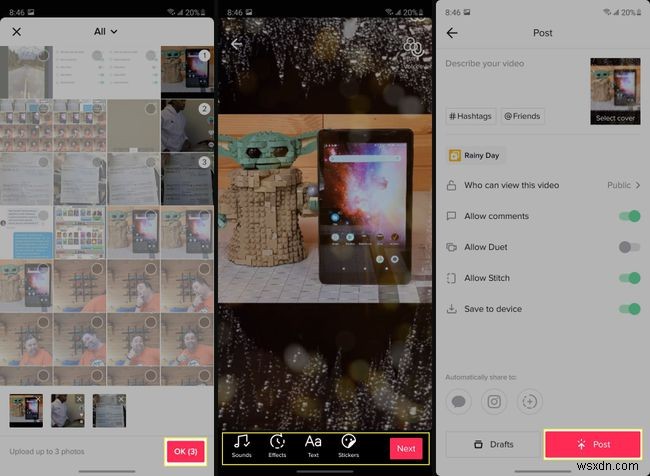Tap the red Next button

click(406, 448)
